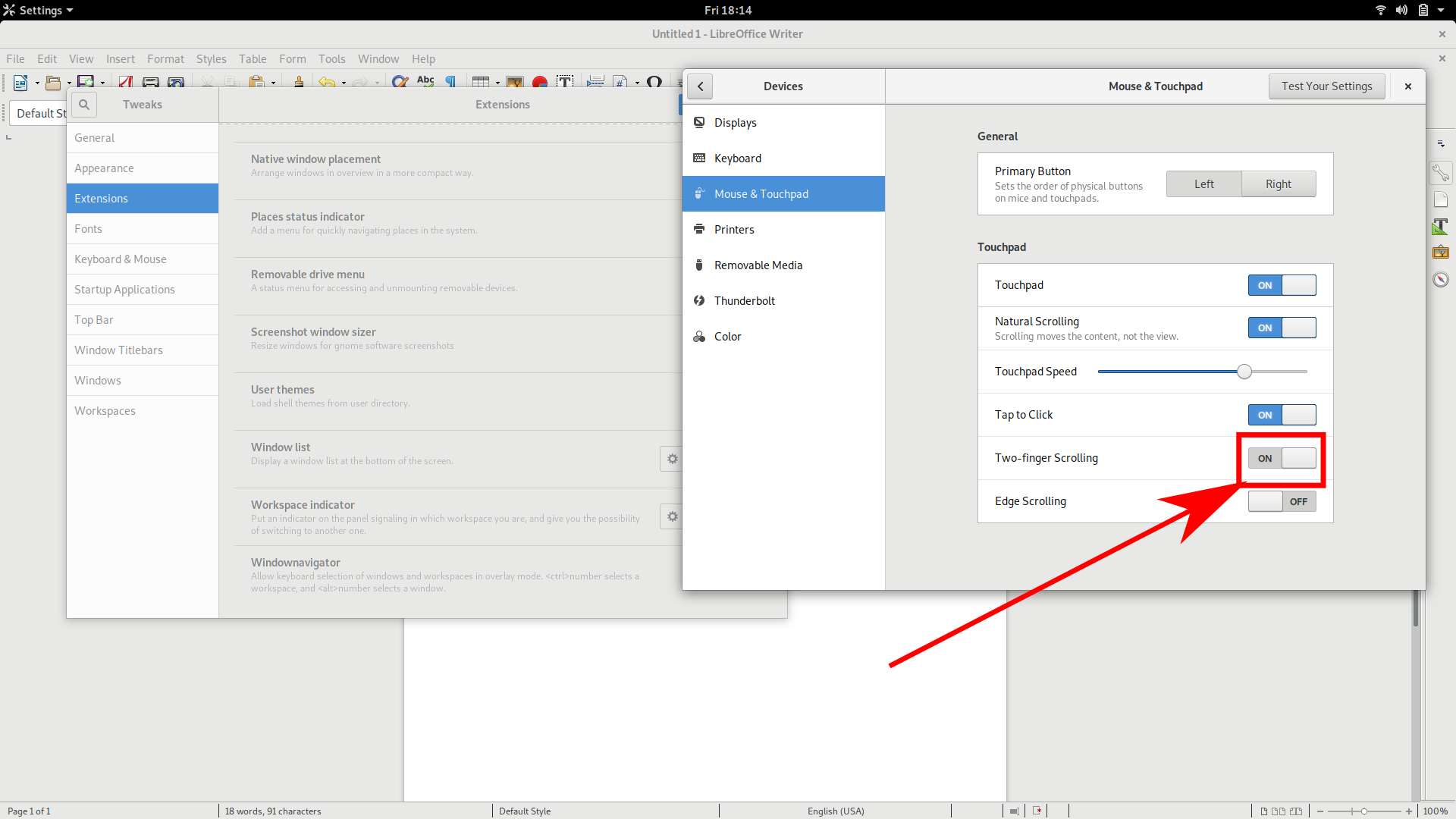Go back using Devices back arrow
Image resolution: width=1456 pixels, height=819 pixels.
700,86
